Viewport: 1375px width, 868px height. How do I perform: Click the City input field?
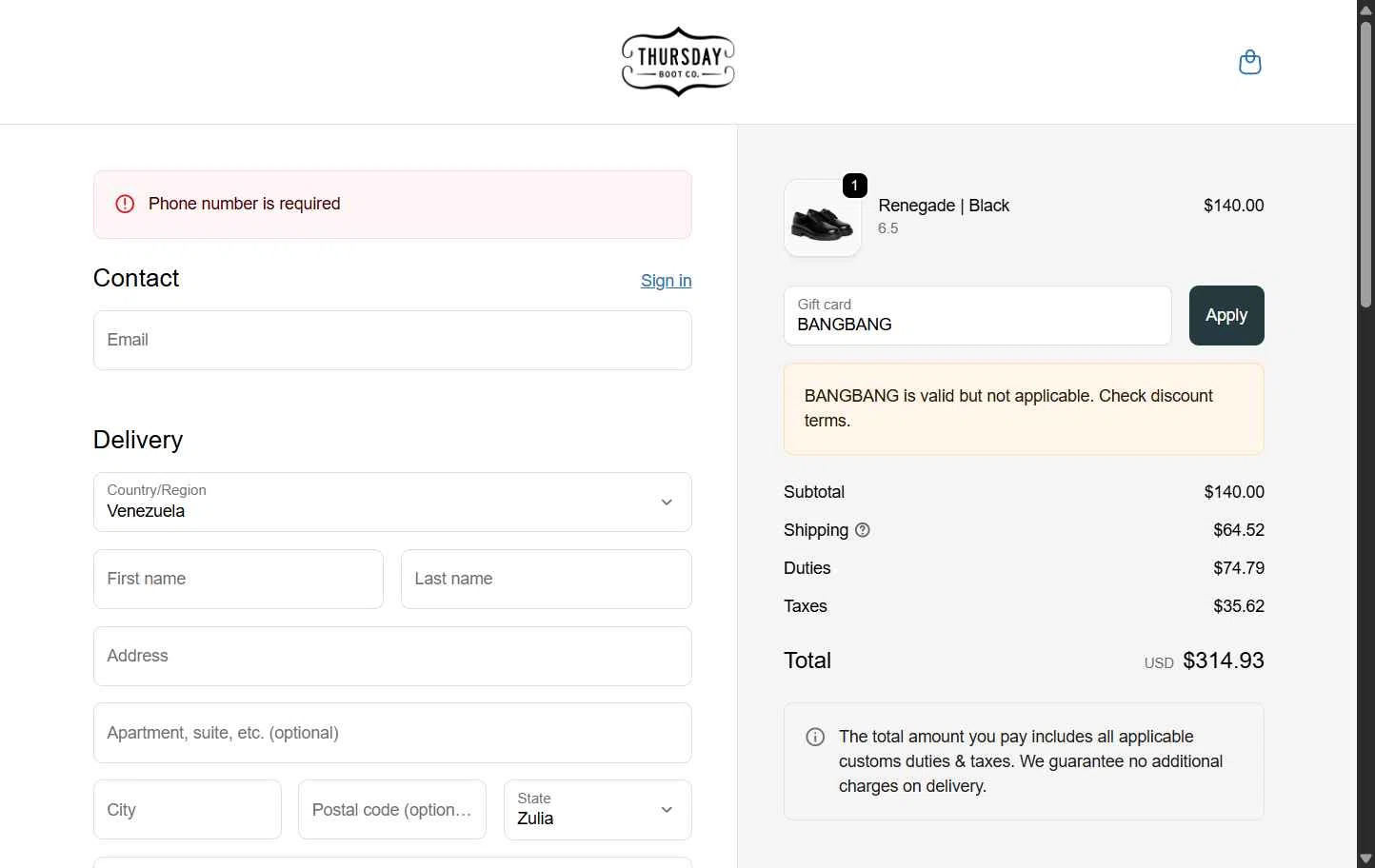(188, 810)
